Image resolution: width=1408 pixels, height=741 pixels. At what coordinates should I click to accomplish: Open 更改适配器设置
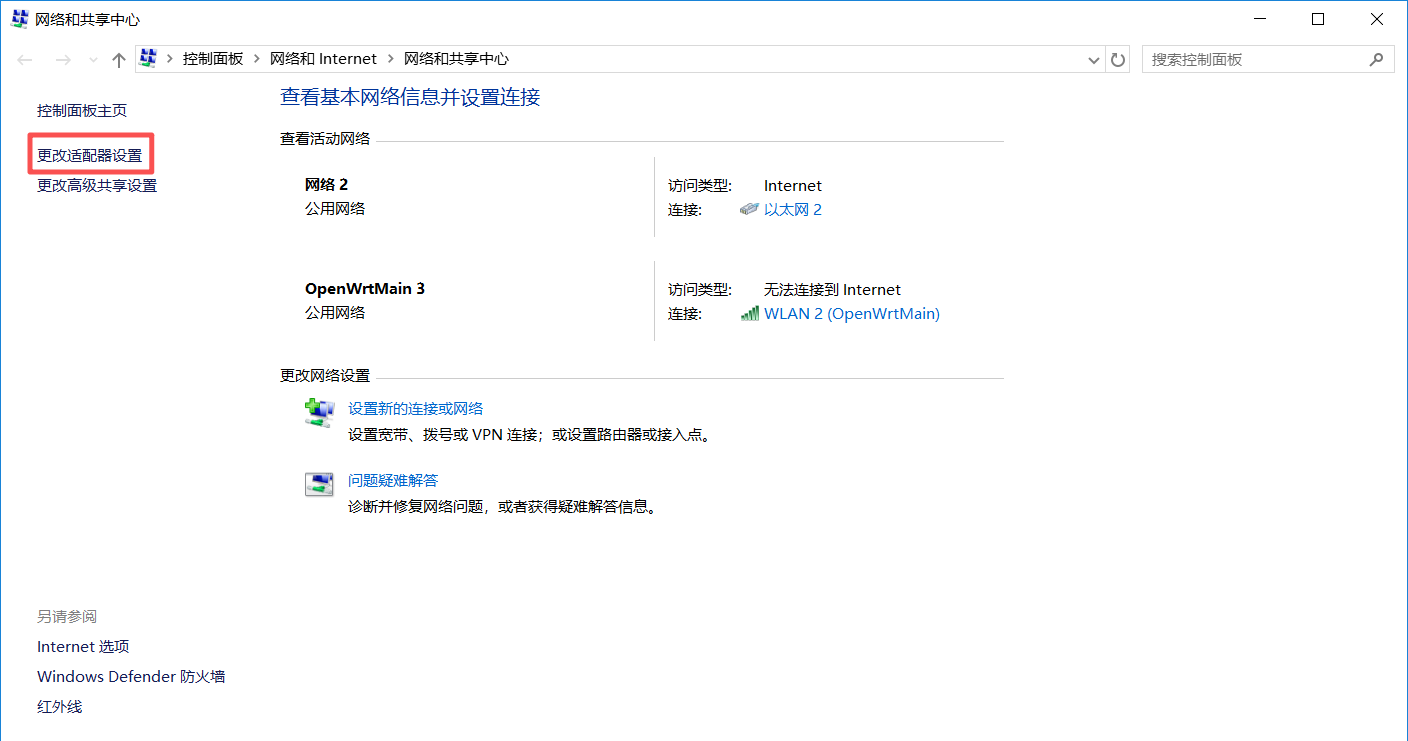[x=90, y=153]
